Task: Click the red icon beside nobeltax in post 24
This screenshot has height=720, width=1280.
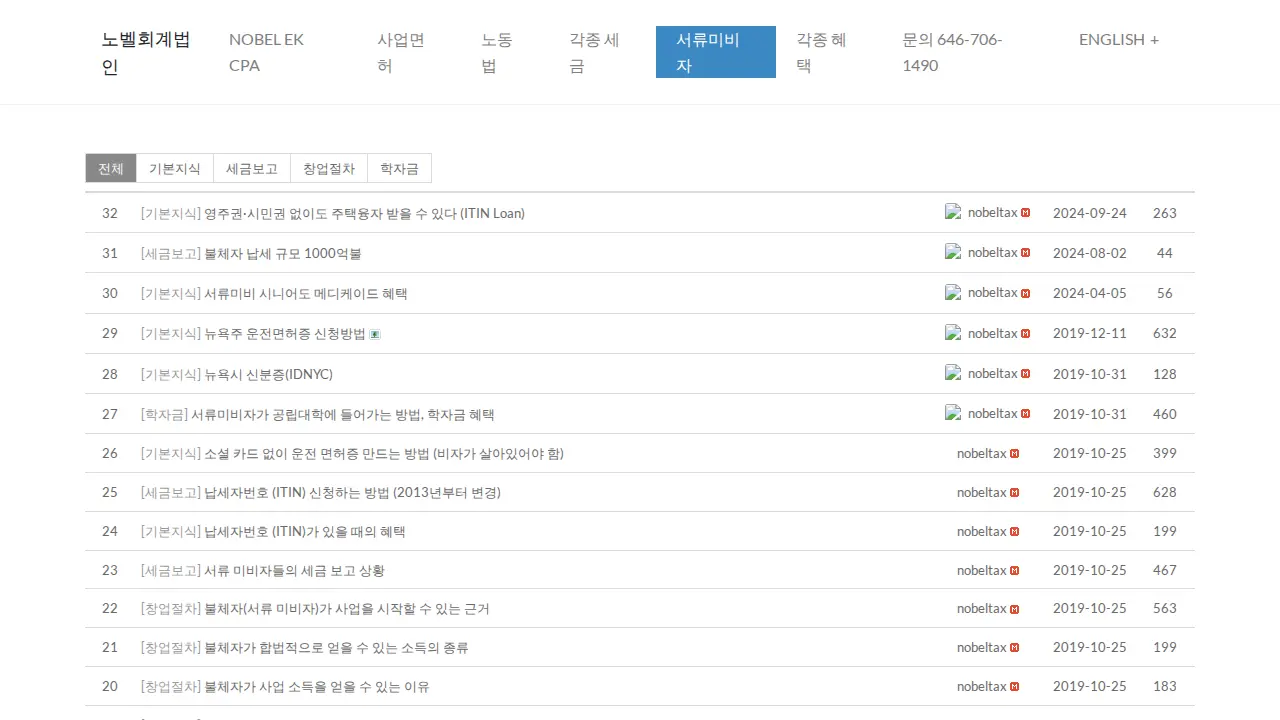Action: pos(1015,532)
